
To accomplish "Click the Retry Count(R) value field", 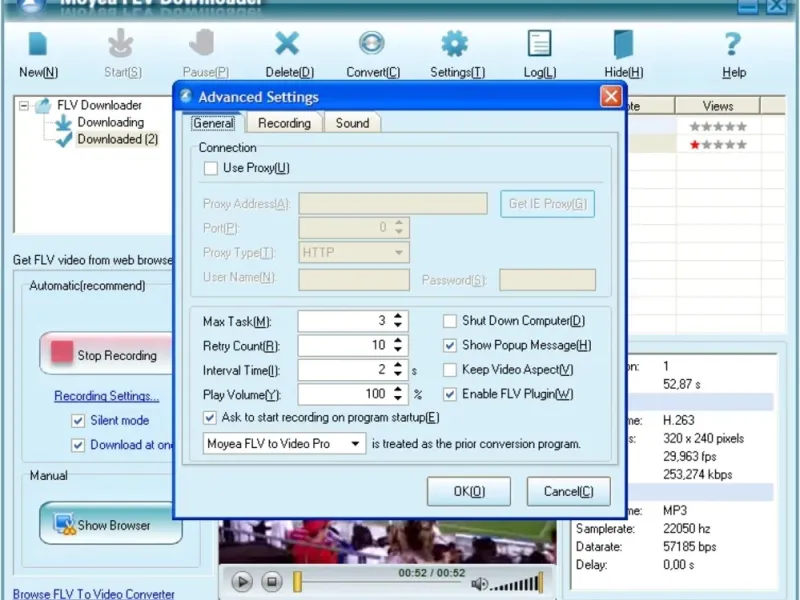I will [x=345, y=345].
